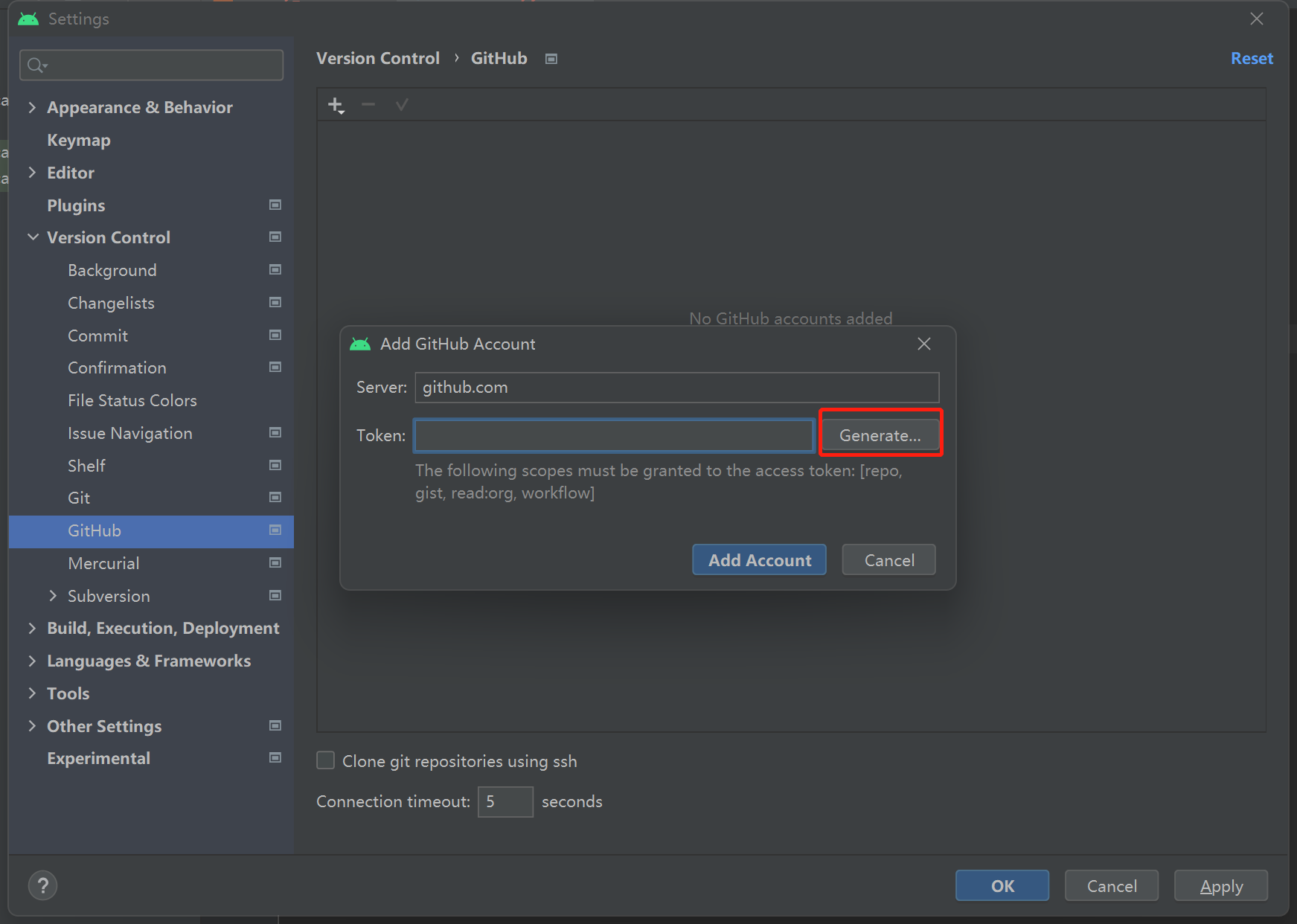Click the project icon beside Experimental

pos(275,758)
